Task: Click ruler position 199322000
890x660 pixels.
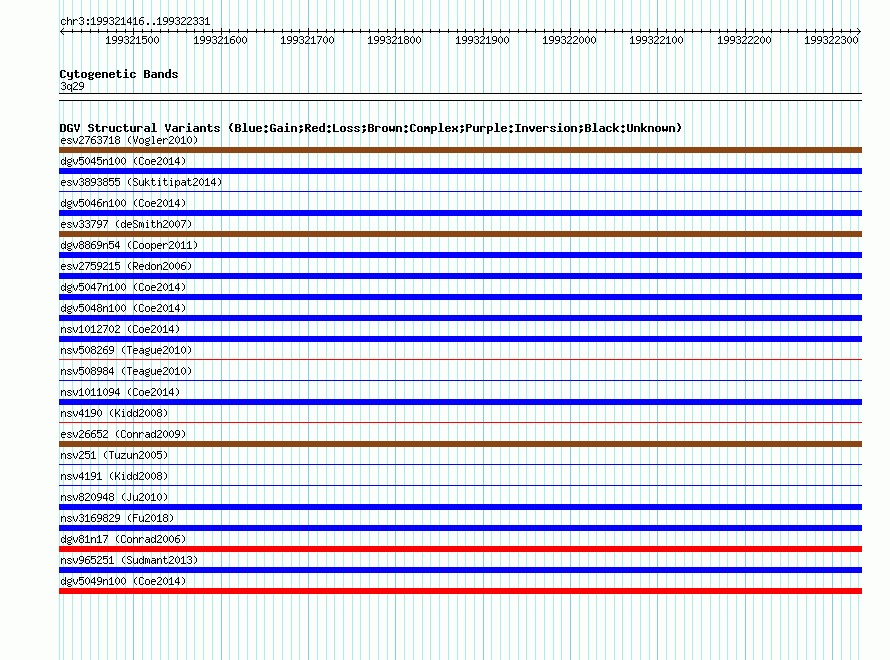Action: click(569, 40)
